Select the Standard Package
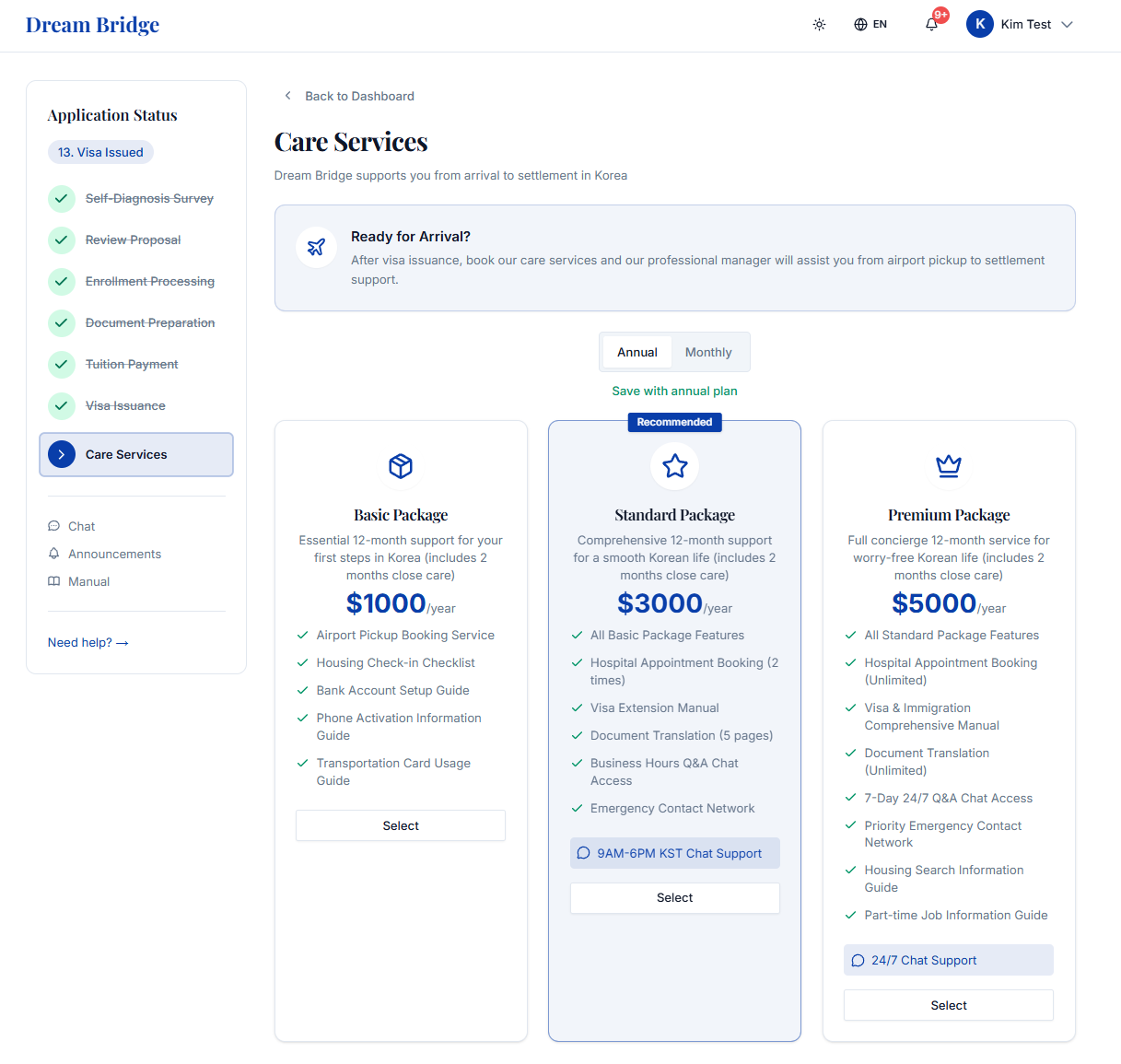Viewport: 1121px width, 1064px height. pyautogui.click(x=675, y=897)
